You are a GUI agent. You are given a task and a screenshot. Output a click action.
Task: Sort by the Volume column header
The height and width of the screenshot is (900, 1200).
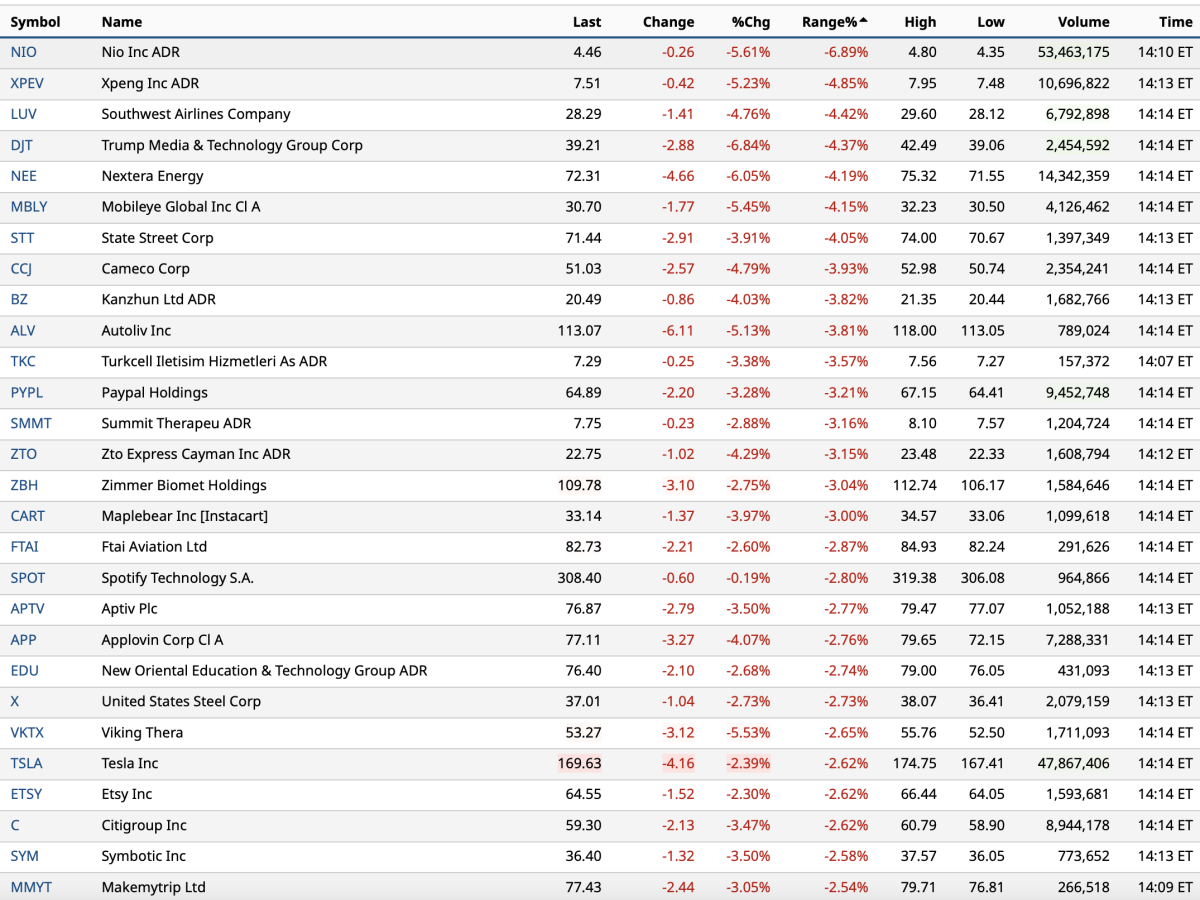pos(1083,22)
